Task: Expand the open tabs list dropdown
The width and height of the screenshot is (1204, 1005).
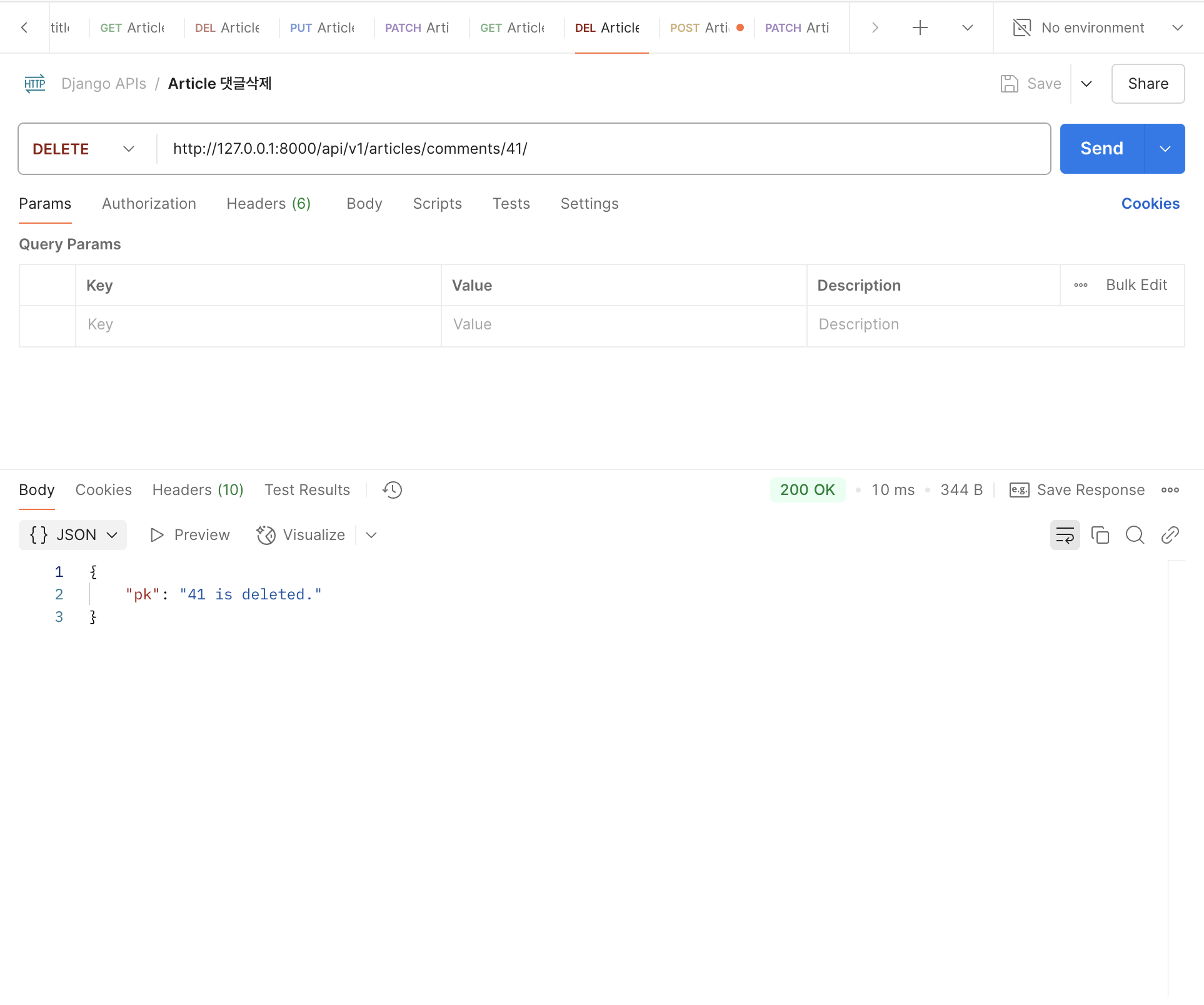Action: click(x=967, y=27)
